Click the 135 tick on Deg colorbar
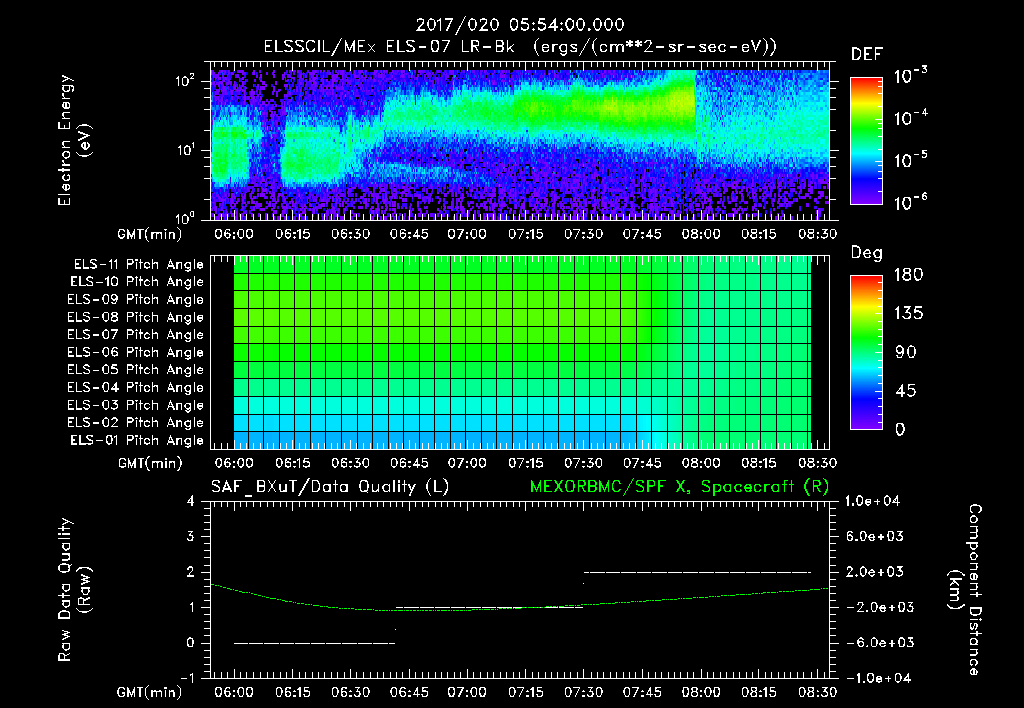1024x708 pixels. [909, 314]
